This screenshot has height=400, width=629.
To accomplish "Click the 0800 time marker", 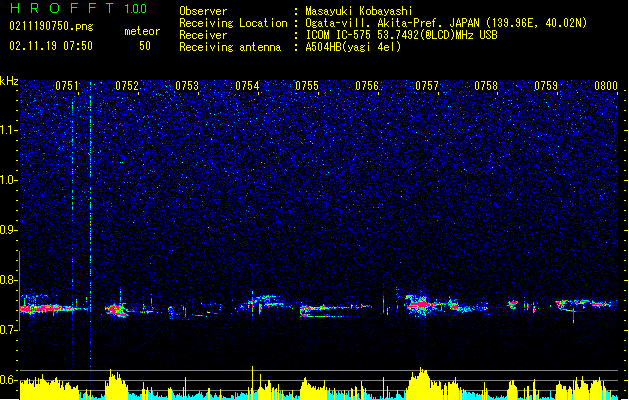I will click(x=606, y=86).
